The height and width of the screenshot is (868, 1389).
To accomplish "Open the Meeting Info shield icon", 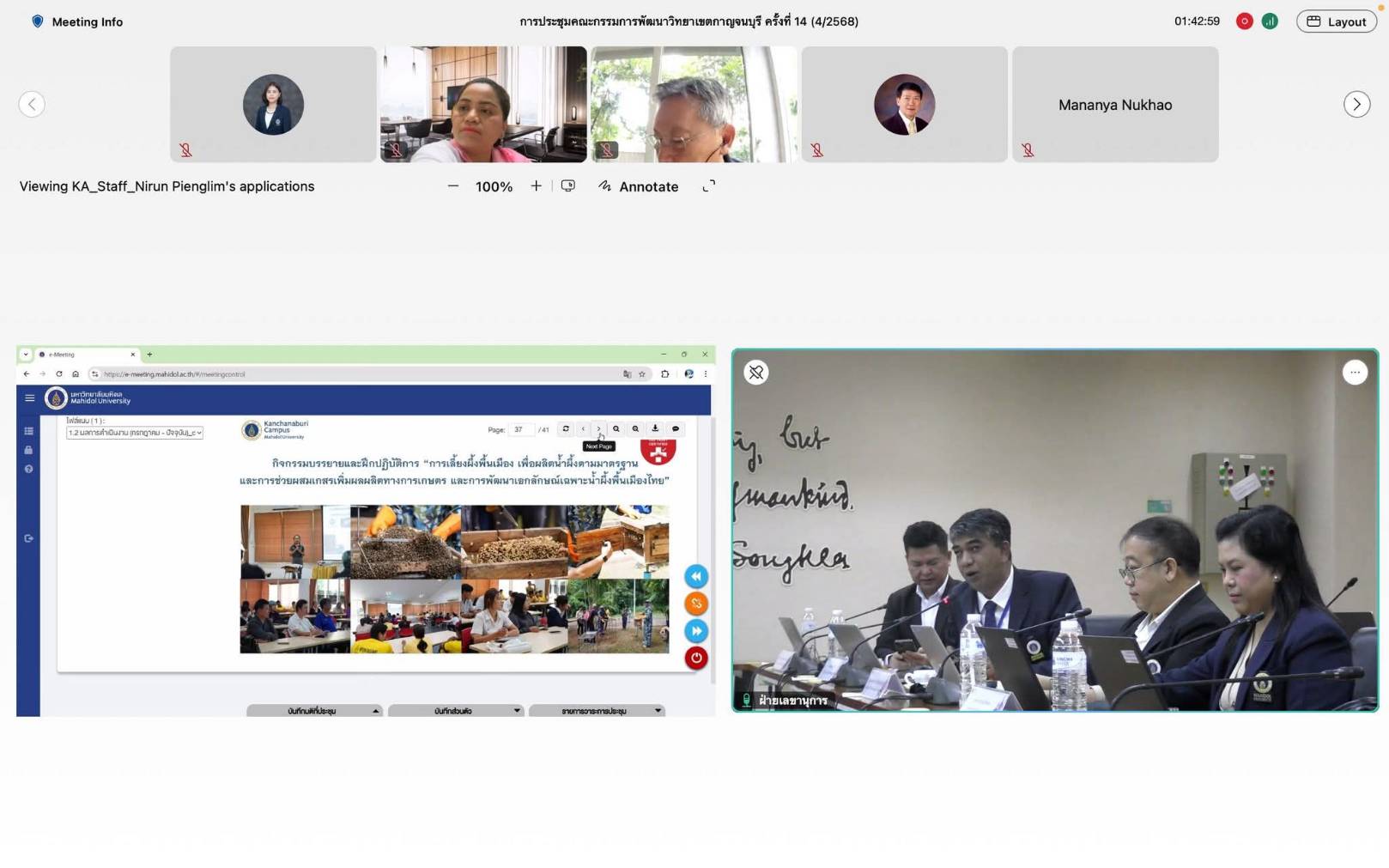I will [x=37, y=21].
